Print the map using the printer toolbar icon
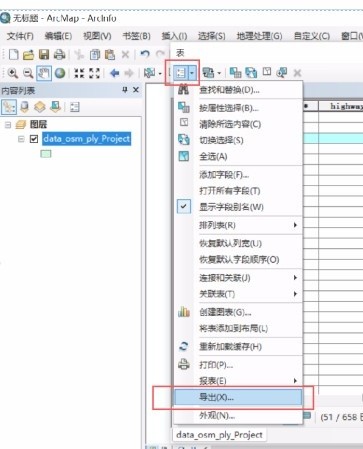The height and width of the screenshot is (449, 363). tap(60, 54)
